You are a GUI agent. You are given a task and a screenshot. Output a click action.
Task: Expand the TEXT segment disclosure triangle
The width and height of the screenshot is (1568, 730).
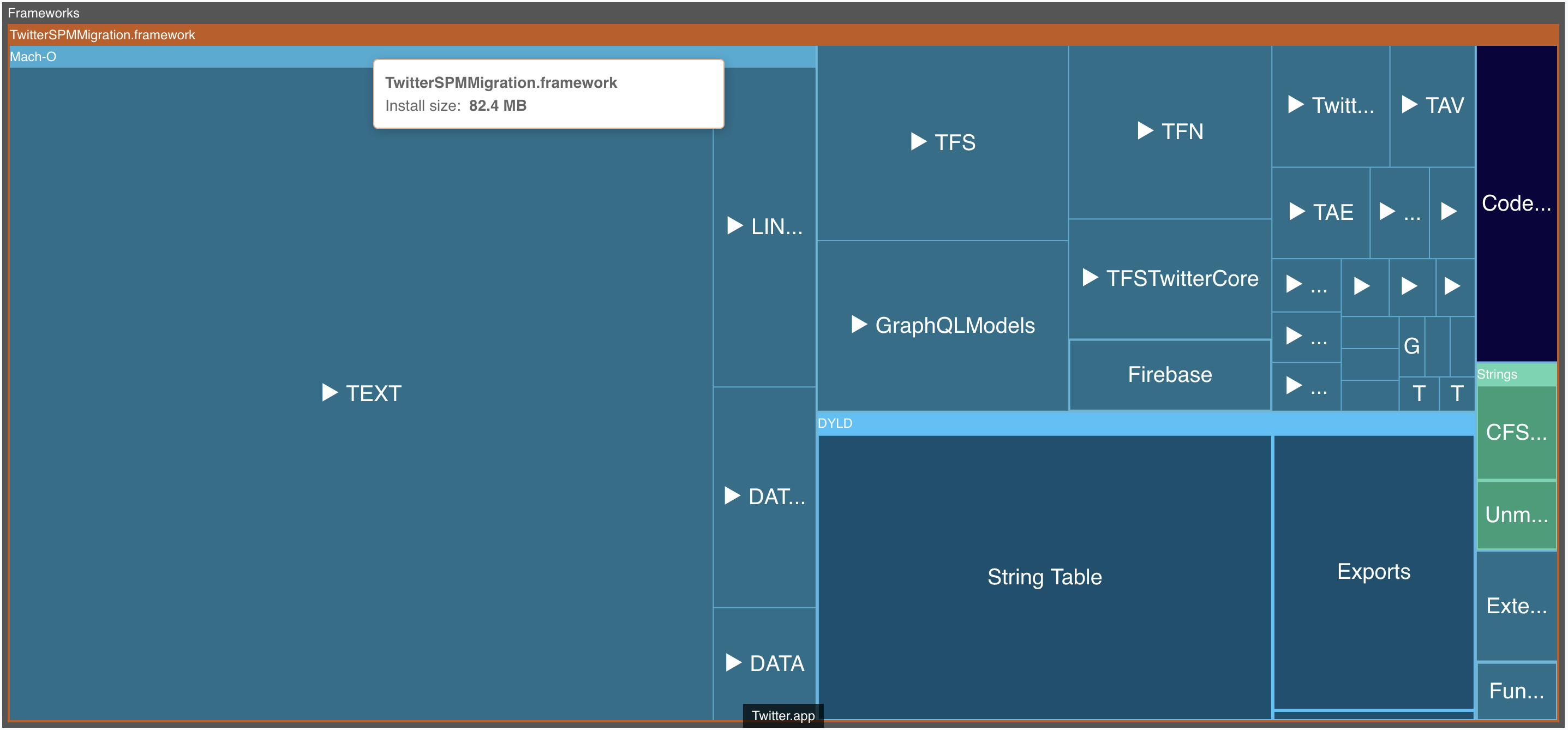coord(330,393)
